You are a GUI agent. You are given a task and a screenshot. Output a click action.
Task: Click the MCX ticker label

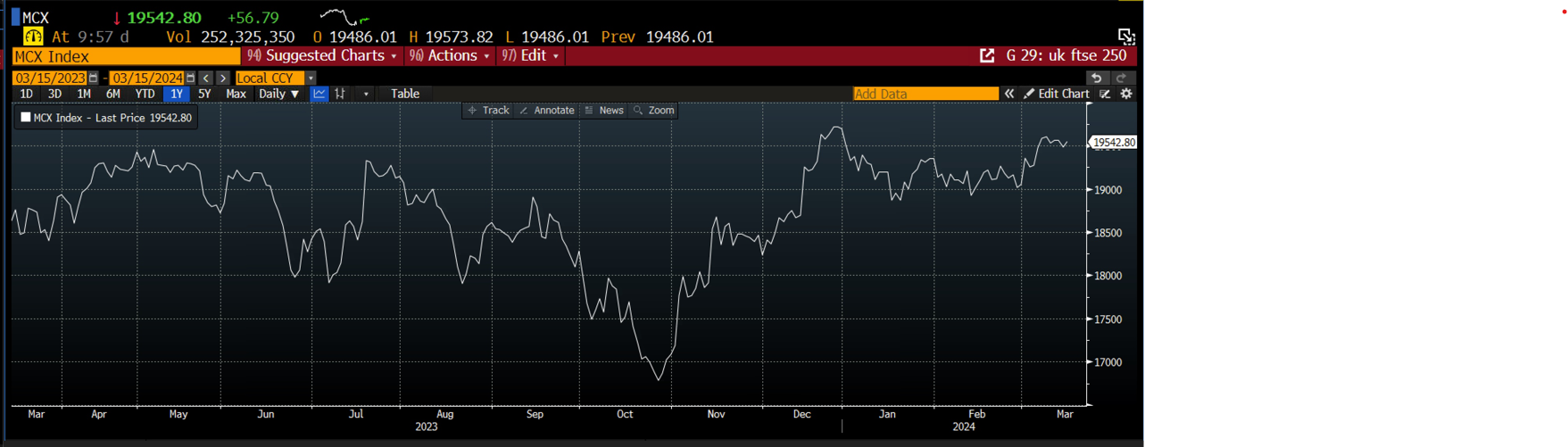pyautogui.click(x=36, y=18)
